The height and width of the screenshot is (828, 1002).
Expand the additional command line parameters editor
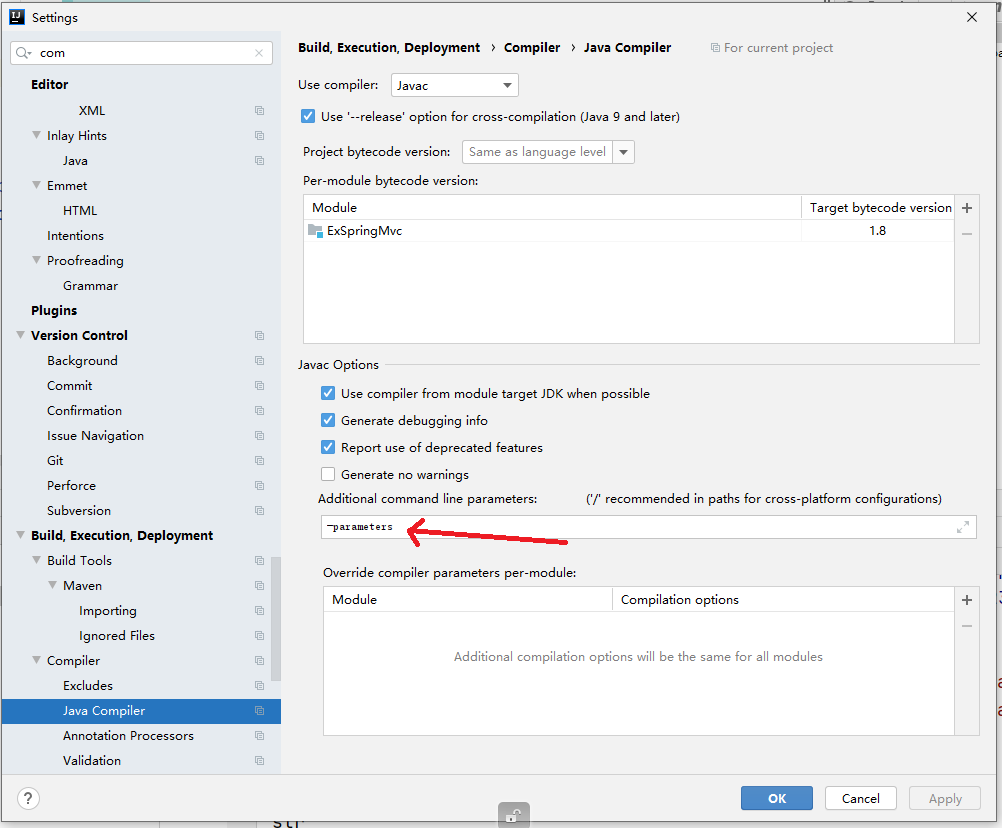coord(963,527)
